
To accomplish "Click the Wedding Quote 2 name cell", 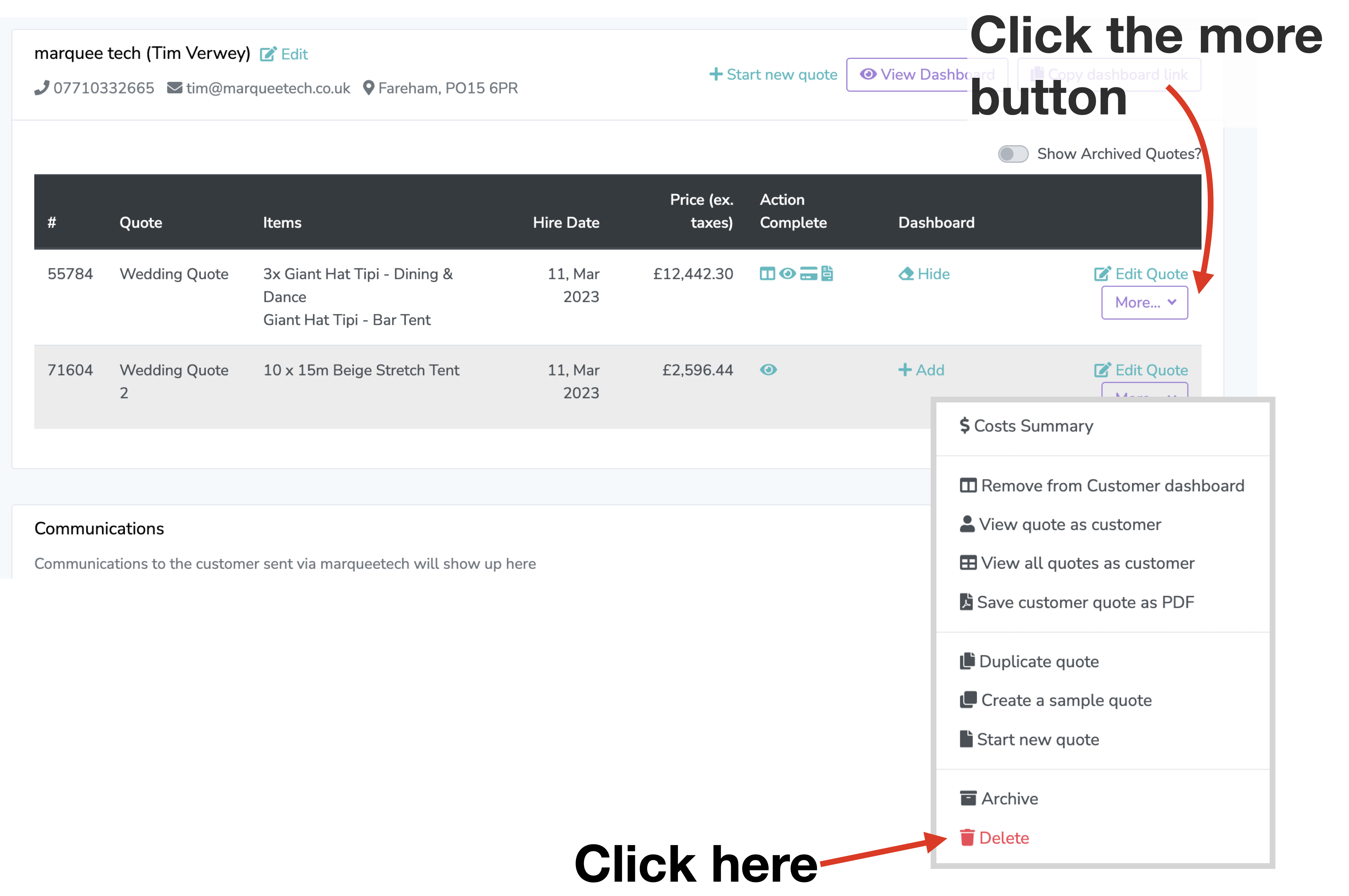I will [174, 382].
